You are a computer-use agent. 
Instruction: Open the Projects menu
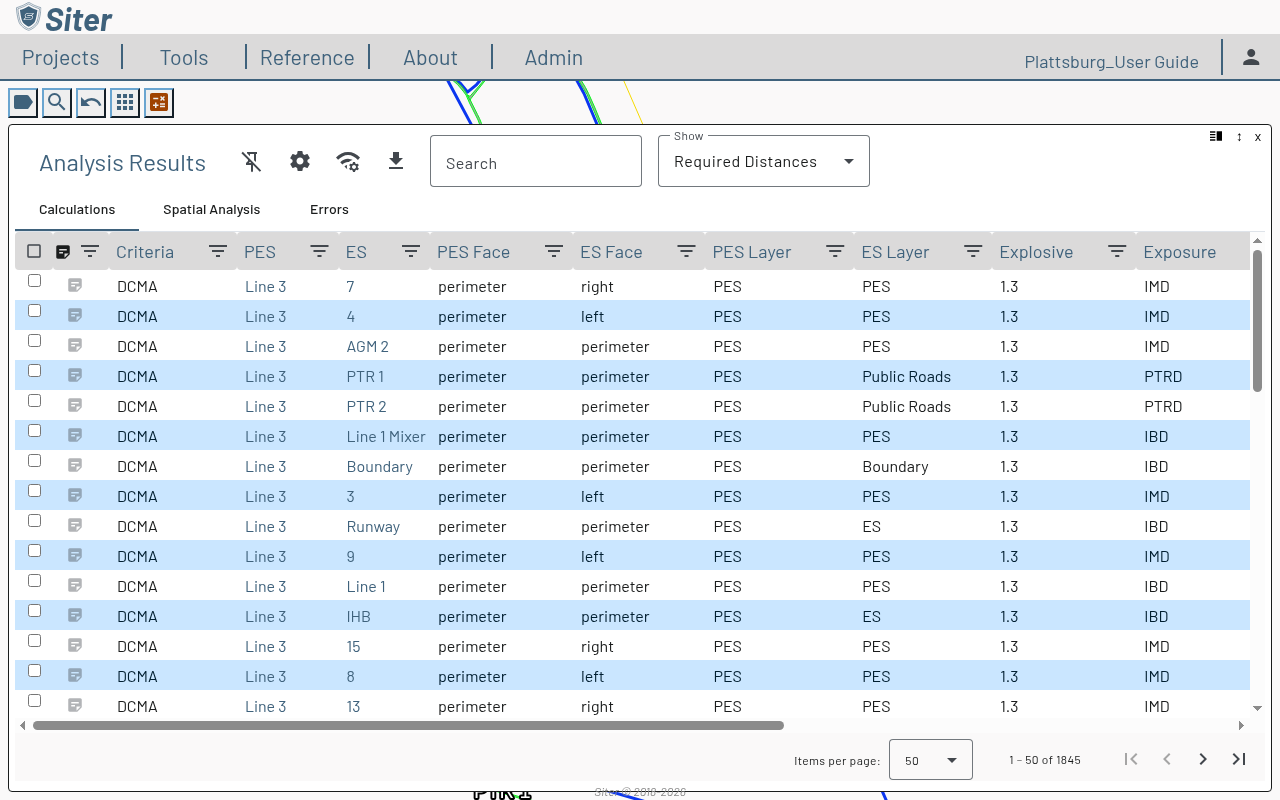(x=61, y=58)
